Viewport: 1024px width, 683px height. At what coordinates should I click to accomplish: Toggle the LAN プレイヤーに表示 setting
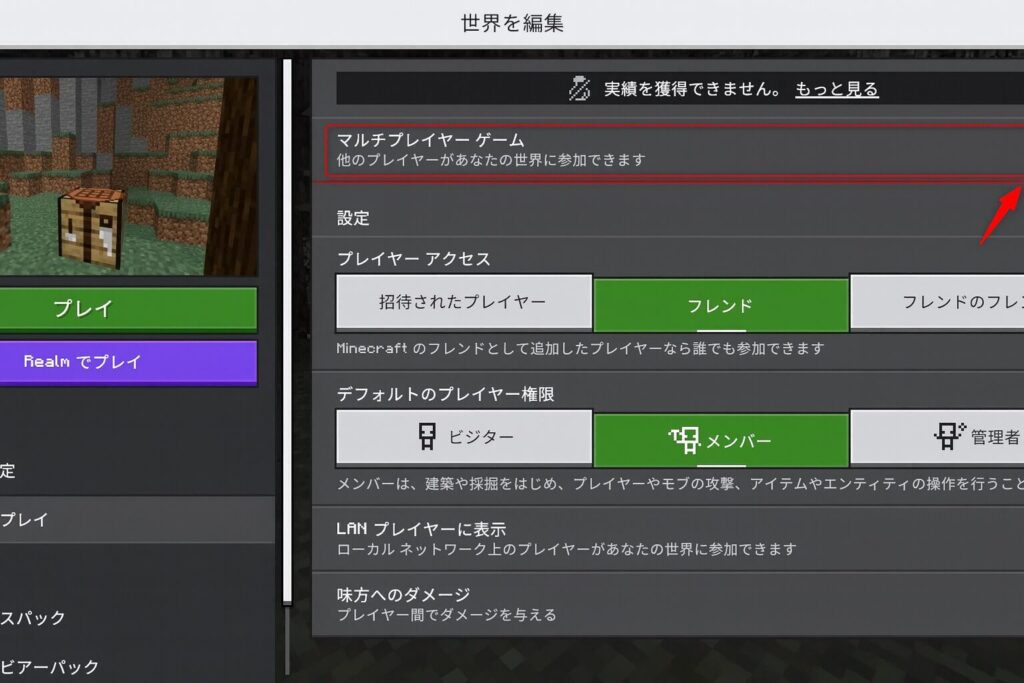[x=668, y=539]
